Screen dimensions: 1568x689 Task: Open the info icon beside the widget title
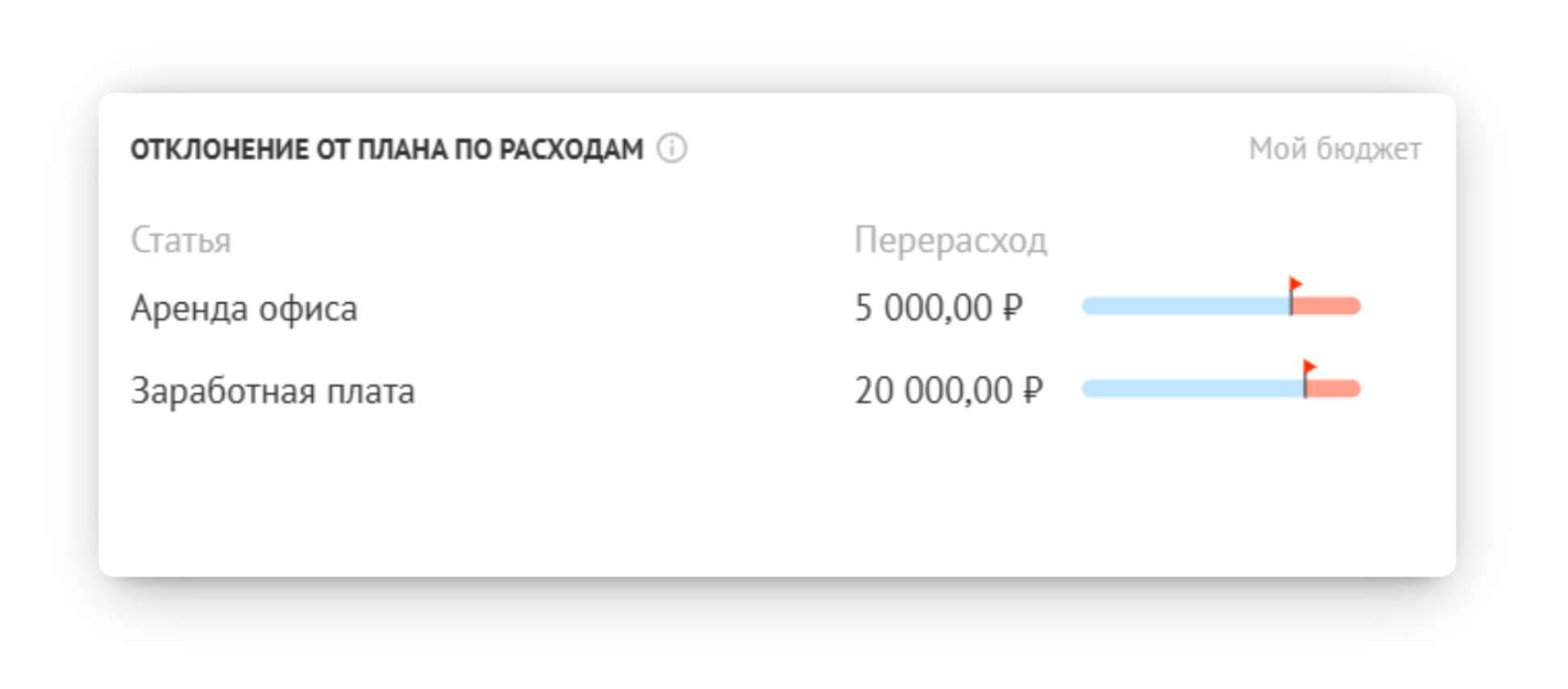coord(672,149)
